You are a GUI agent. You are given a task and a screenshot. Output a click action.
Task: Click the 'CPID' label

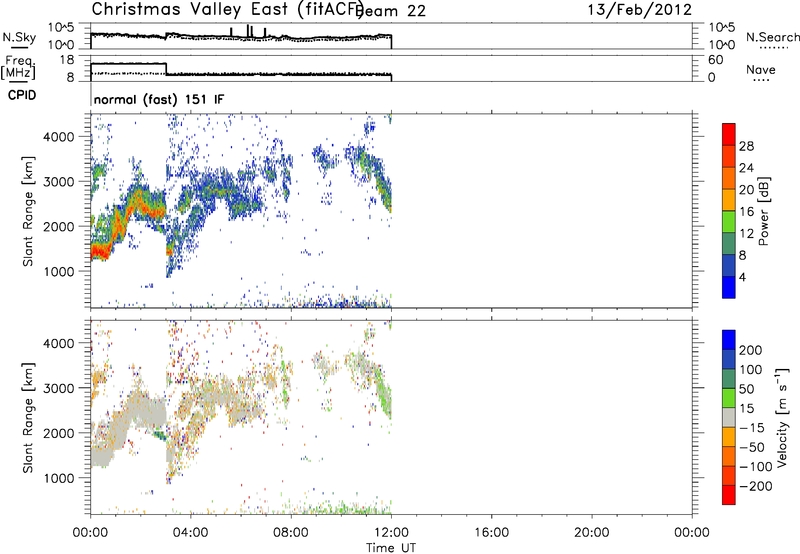tap(22, 95)
